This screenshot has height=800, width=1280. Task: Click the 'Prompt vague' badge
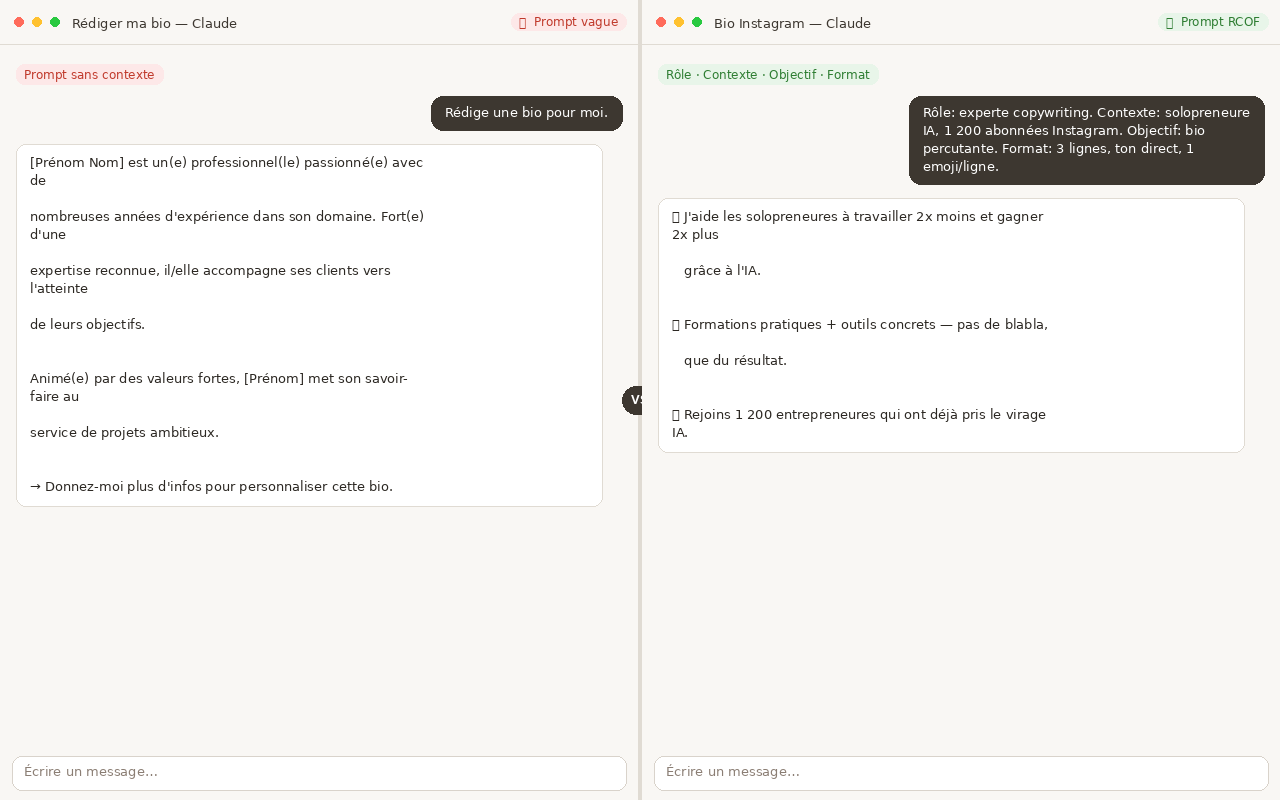569,22
